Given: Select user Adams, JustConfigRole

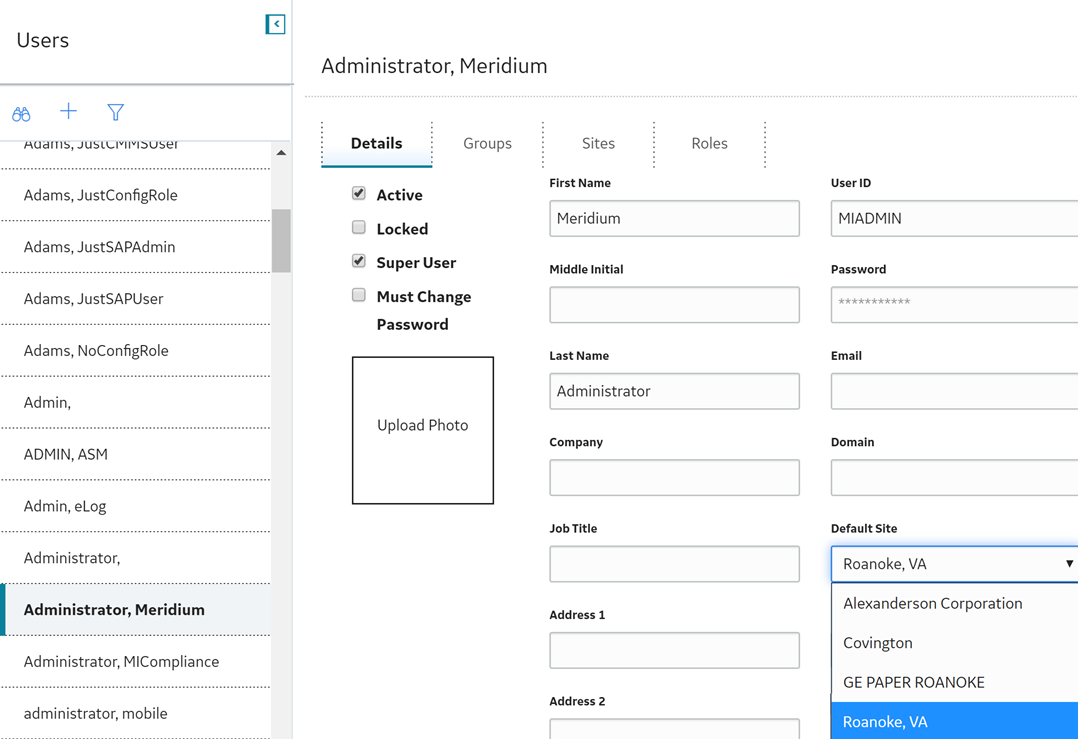Looking at the screenshot, I should pos(135,195).
